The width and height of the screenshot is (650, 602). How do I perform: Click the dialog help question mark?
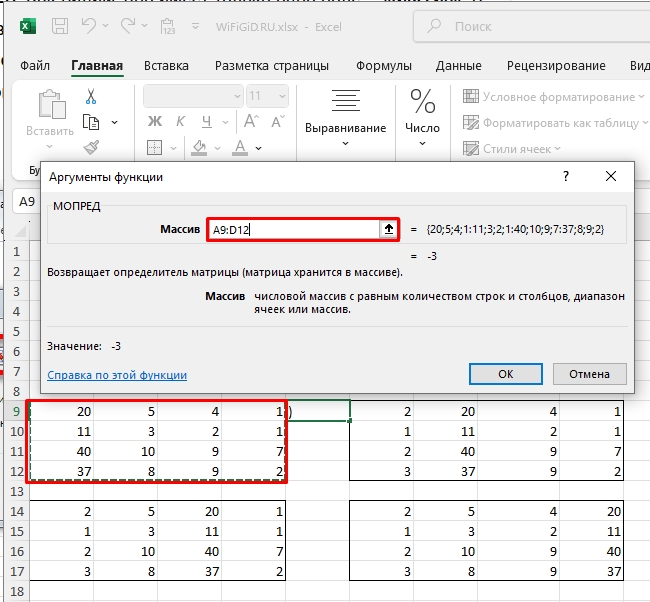pos(566,177)
